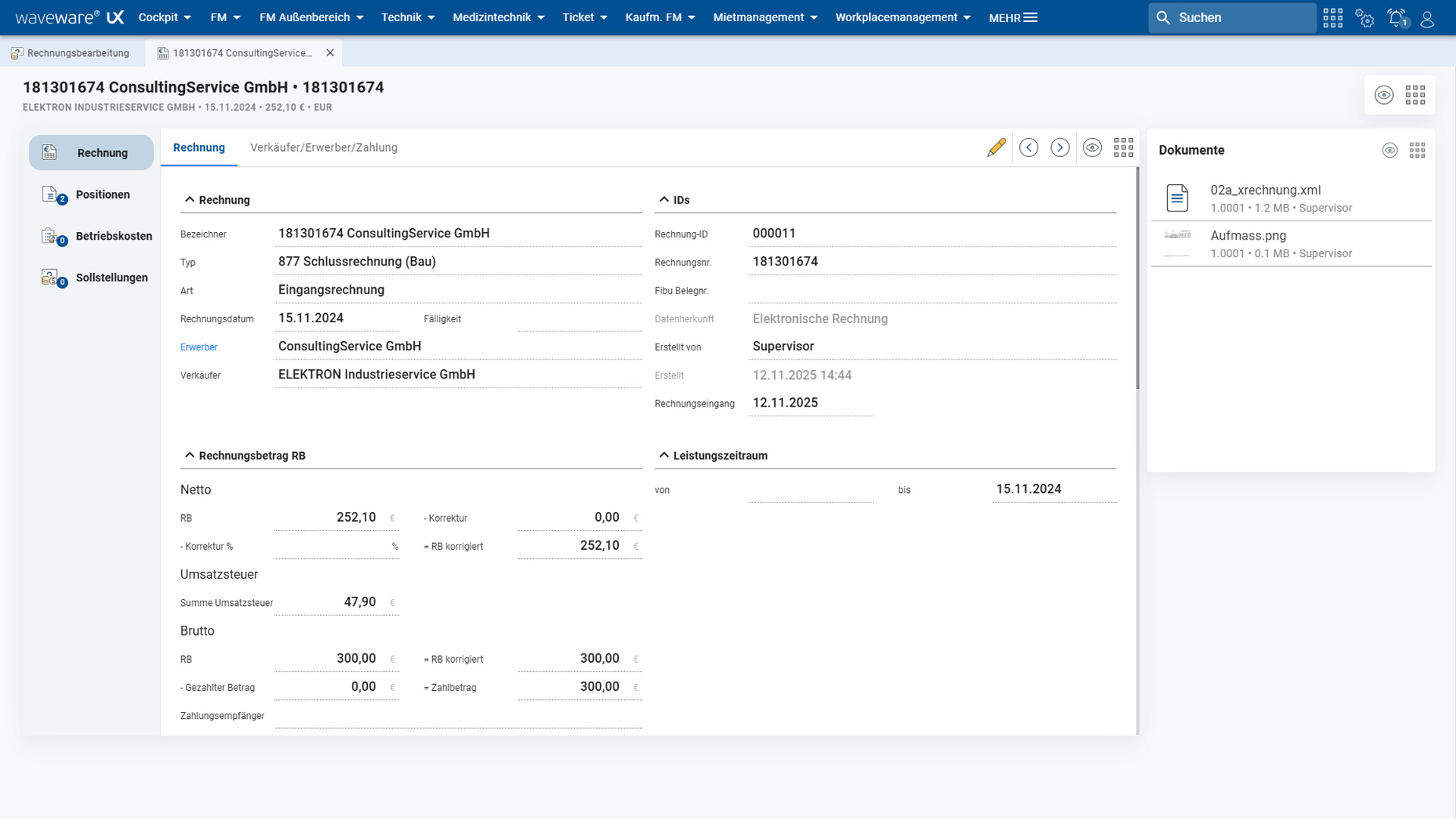Screen dimensions: 1456x819
Task: Go to previous record arrow
Action: coord(1028,148)
